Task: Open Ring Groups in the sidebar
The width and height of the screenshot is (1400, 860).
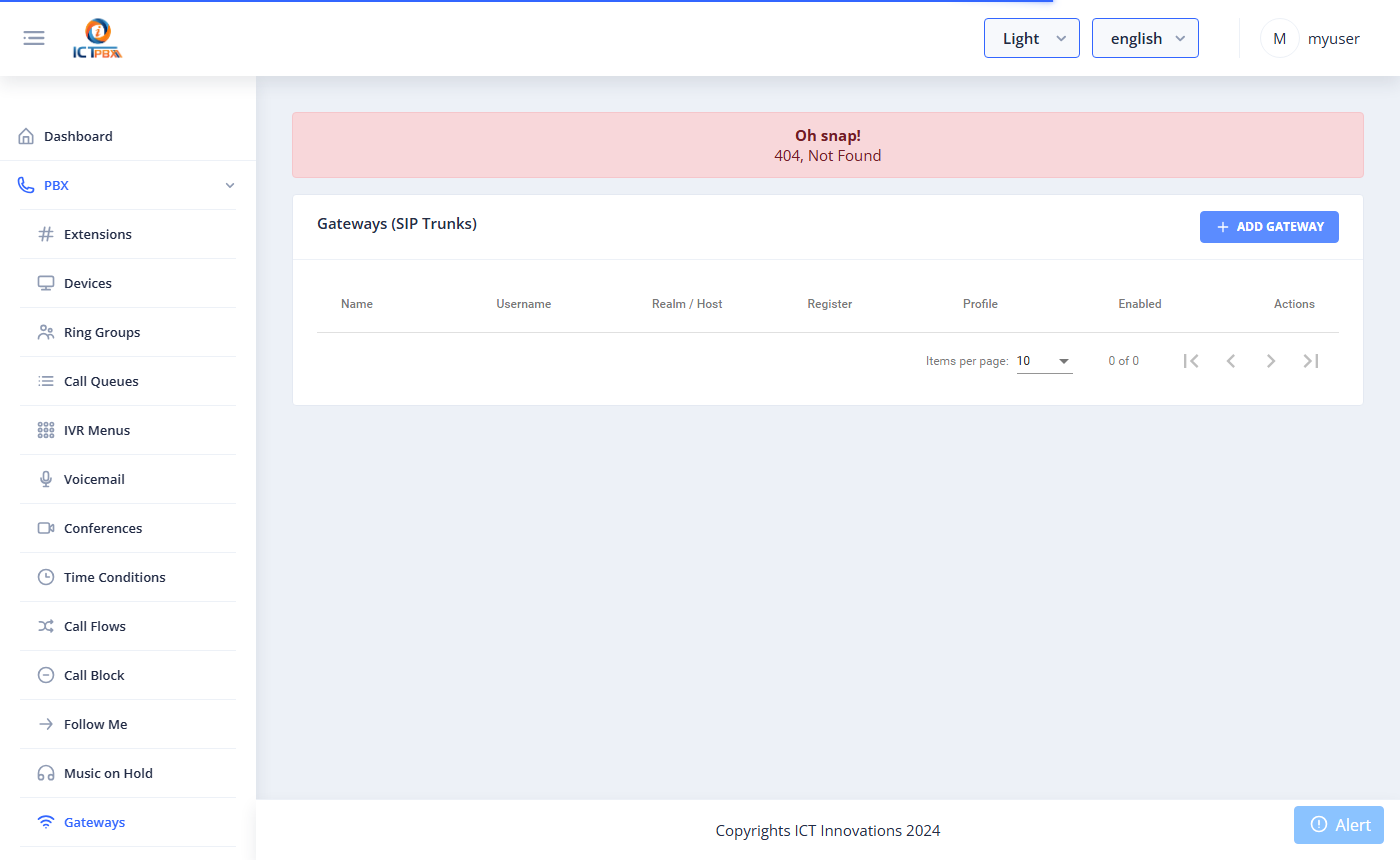Action: (x=128, y=332)
